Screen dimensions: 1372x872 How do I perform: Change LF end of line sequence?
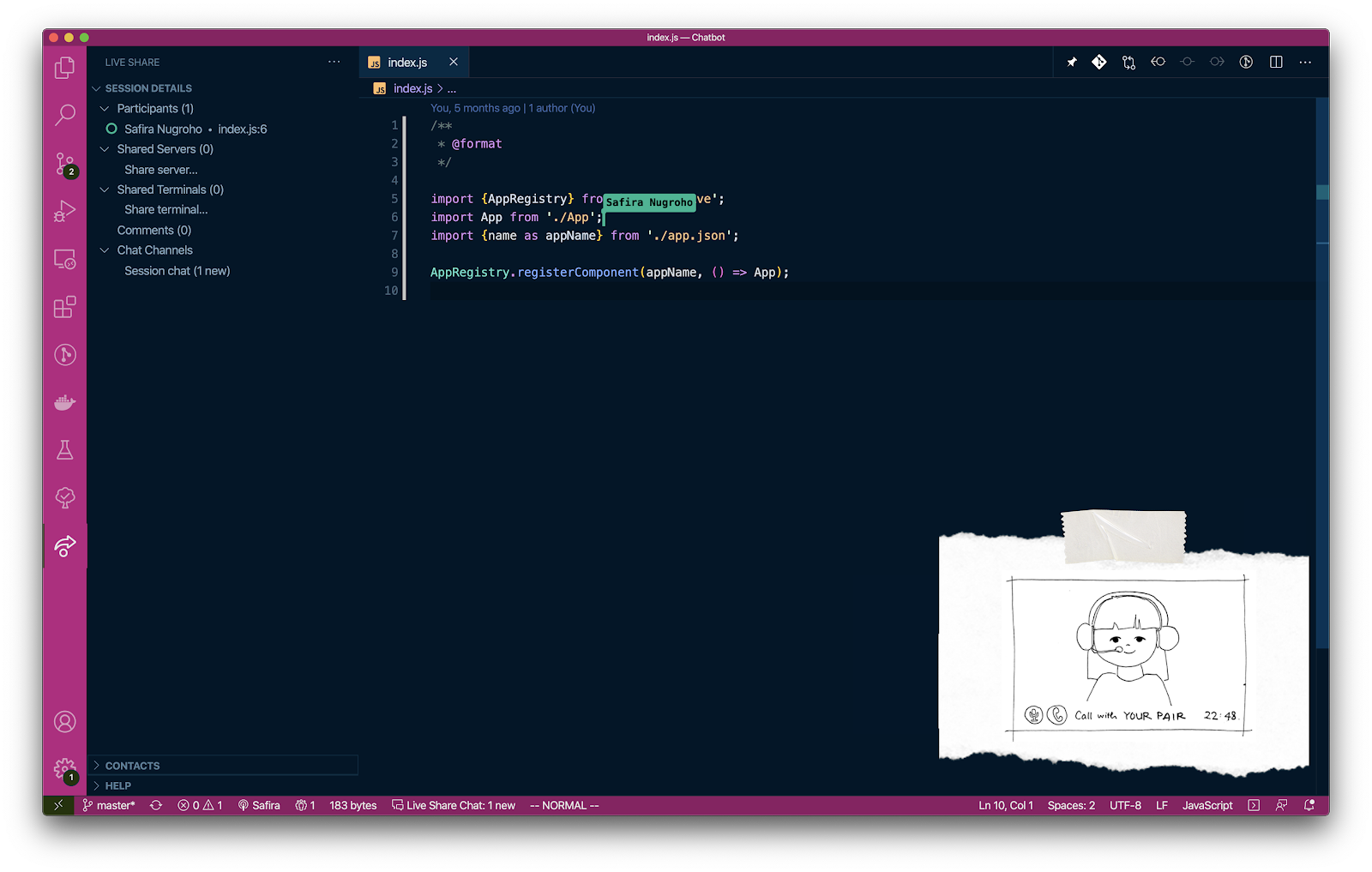[1162, 805]
